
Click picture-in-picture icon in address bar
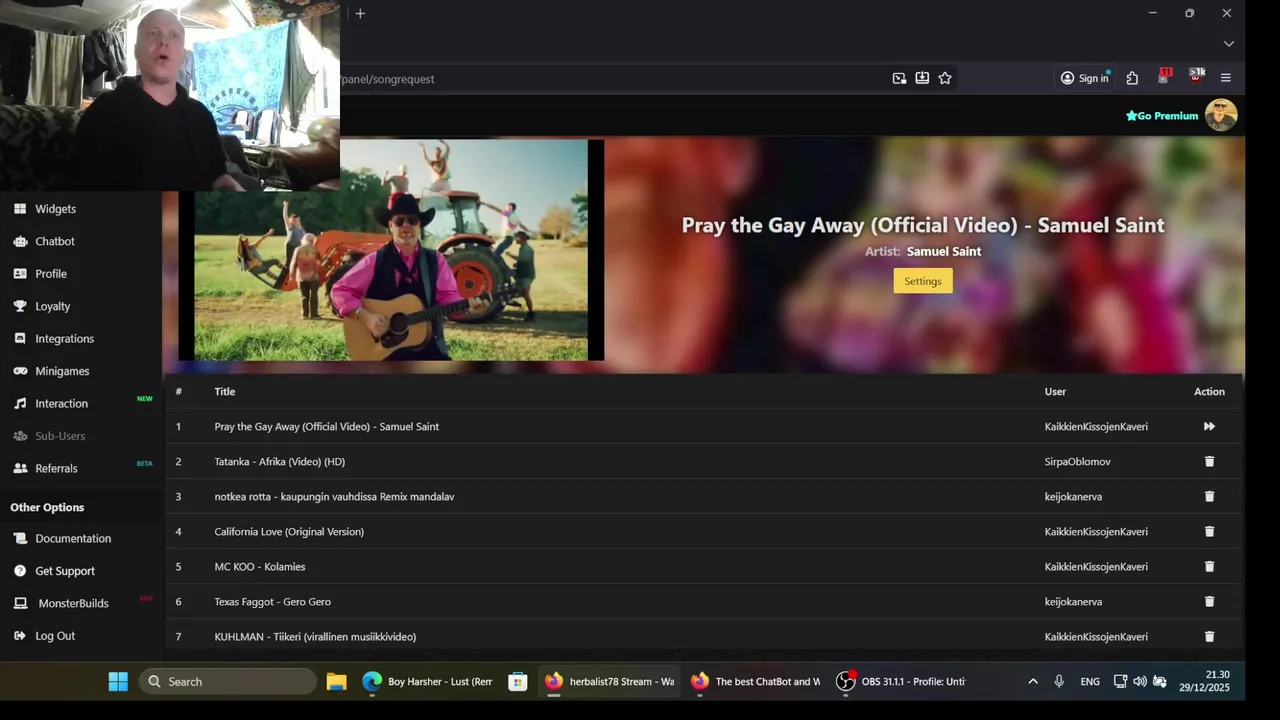click(899, 78)
